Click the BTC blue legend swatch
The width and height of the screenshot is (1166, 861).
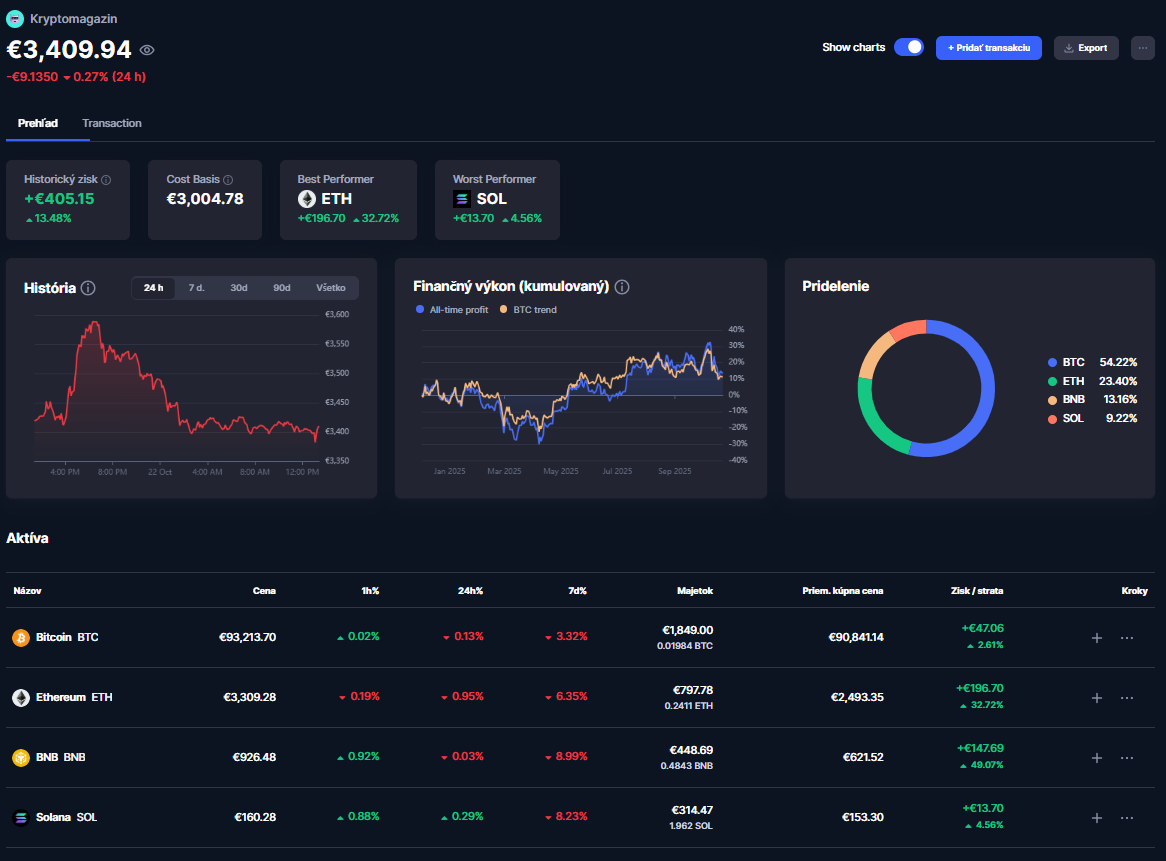[x=1052, y=362]
